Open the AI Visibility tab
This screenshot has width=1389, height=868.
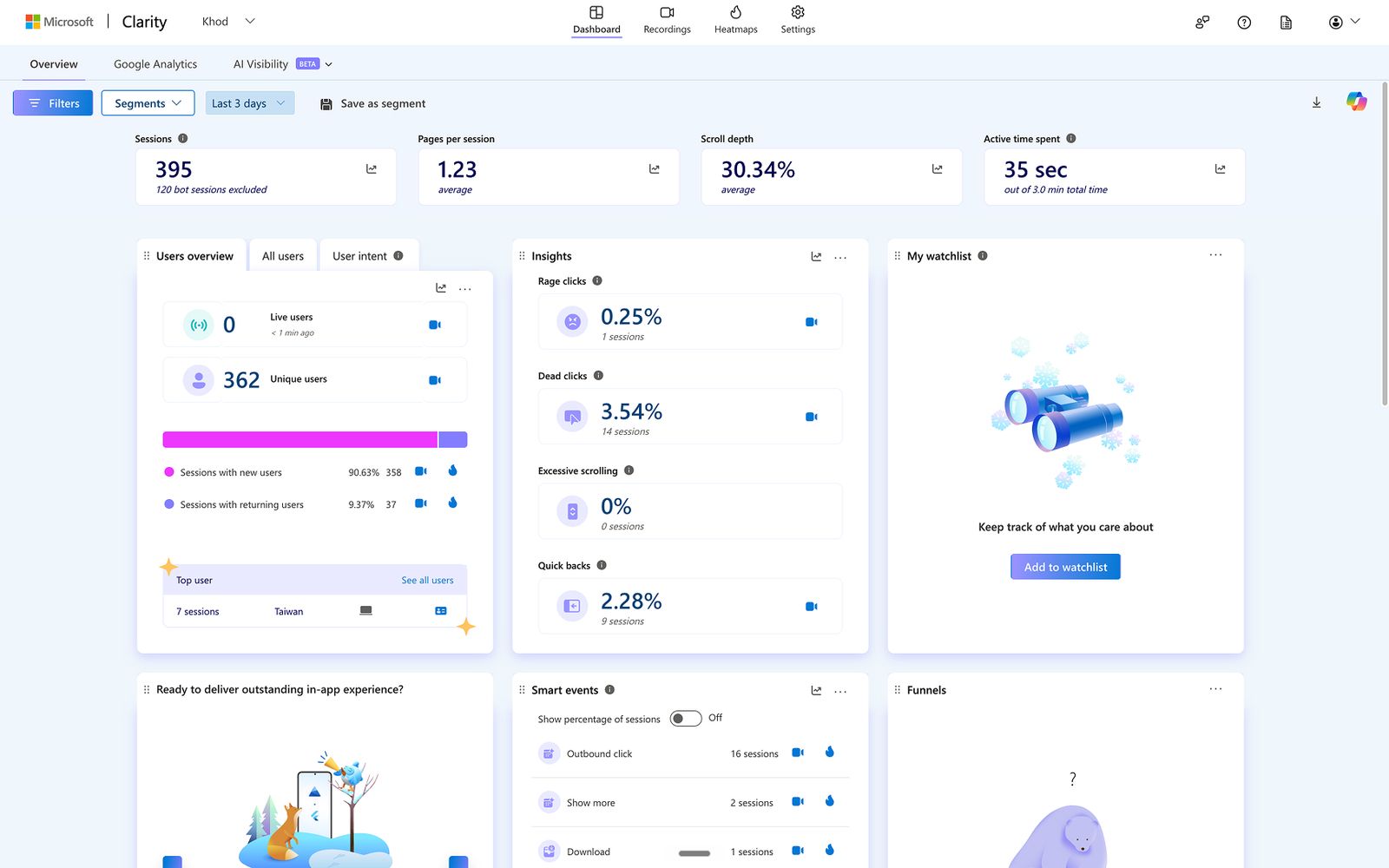tap(260, 64)
